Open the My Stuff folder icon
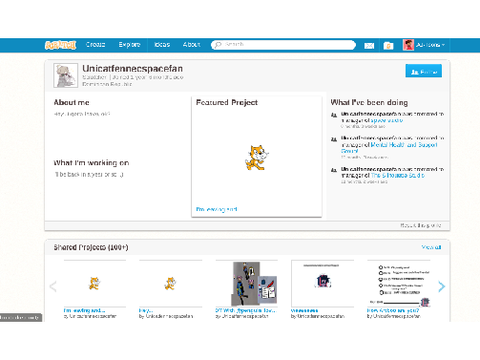Screen dimensions: 480x360 coord(388,46)
